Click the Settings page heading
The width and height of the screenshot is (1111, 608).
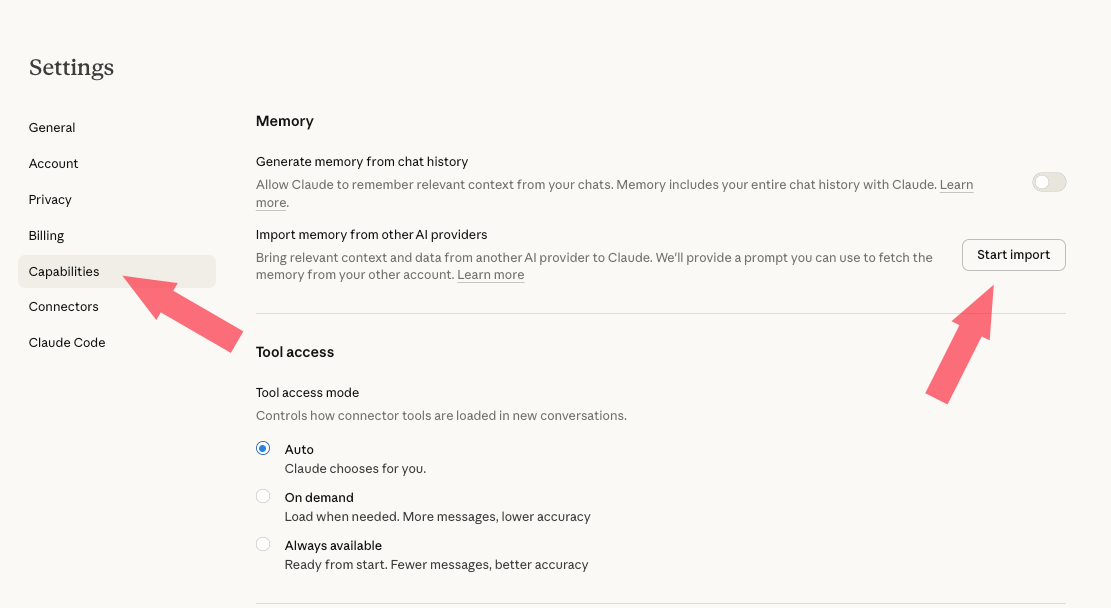pos(71,68)
